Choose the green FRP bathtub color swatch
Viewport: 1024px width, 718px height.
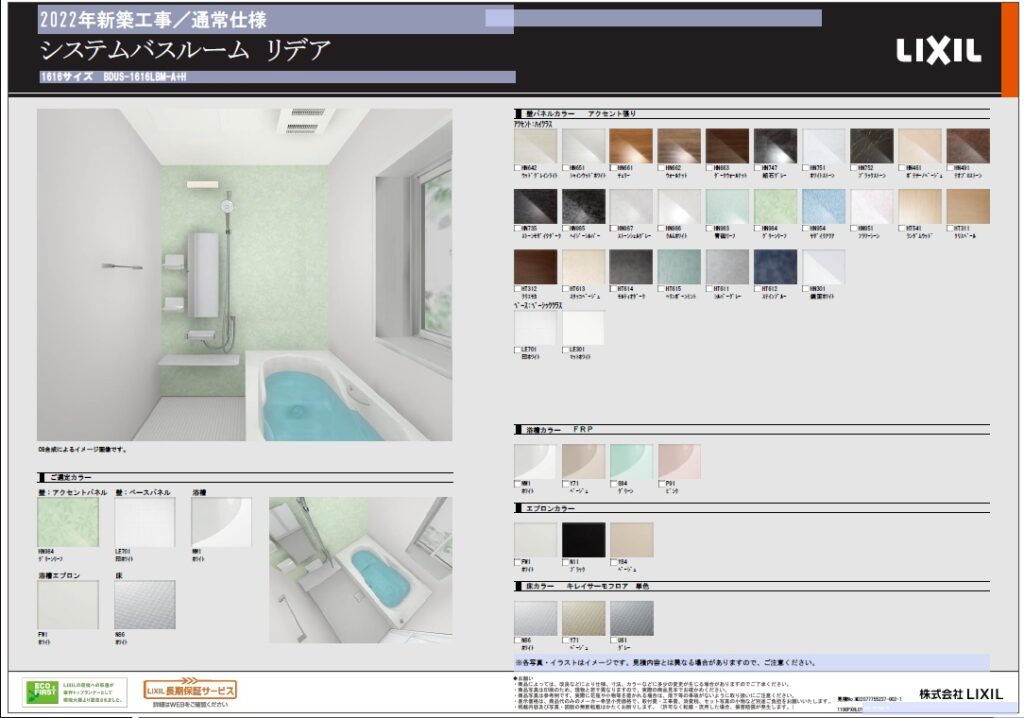point(631,461)
